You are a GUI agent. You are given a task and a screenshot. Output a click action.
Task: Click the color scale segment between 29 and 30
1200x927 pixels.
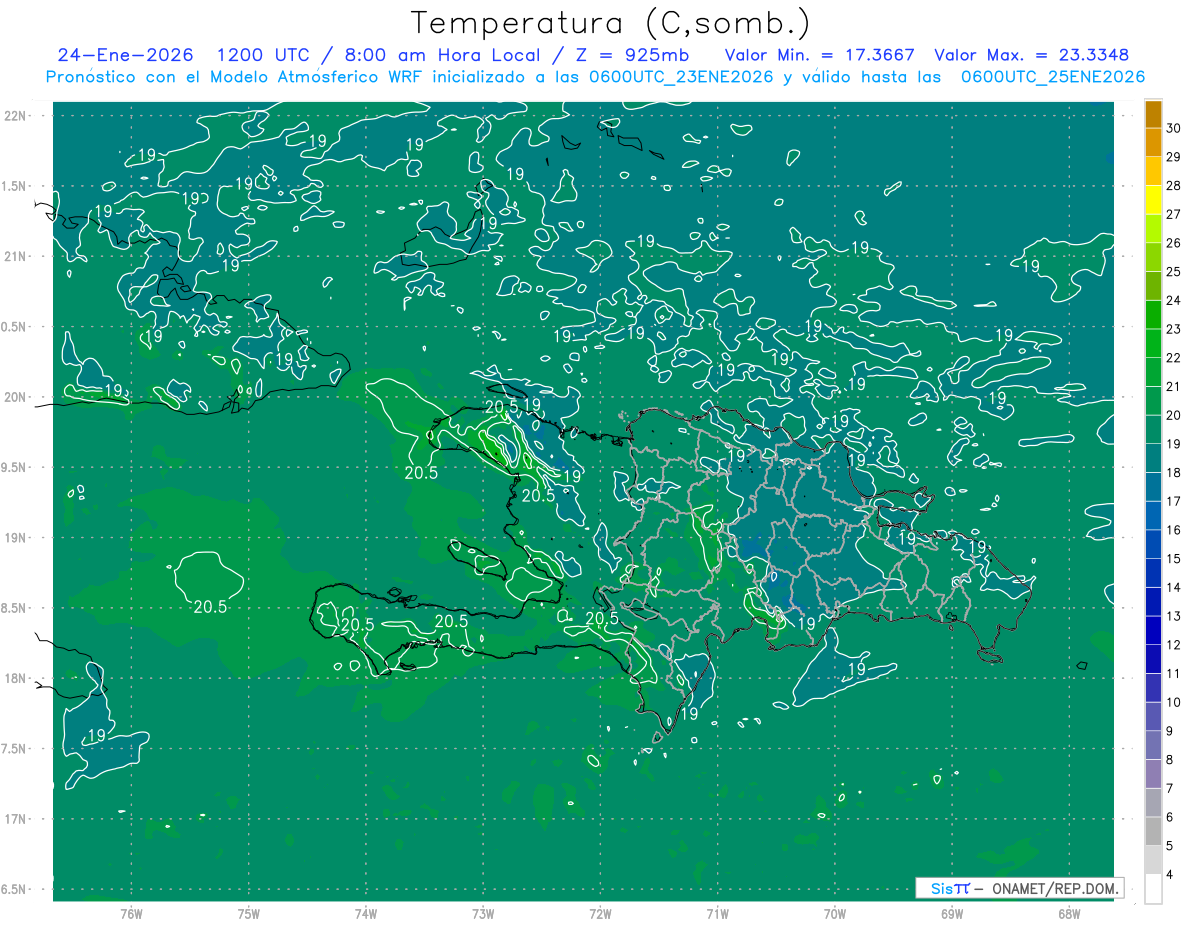[x=1154, y=142]
